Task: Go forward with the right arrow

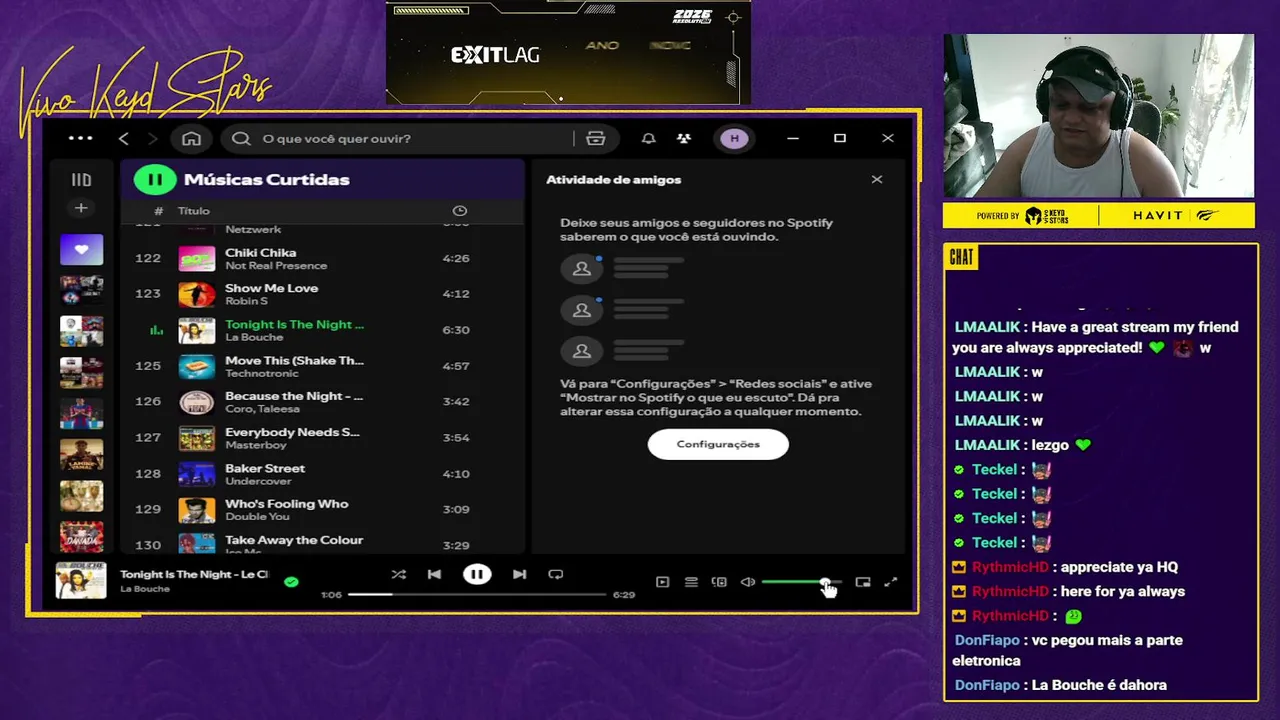Action: tap(153, 138)
